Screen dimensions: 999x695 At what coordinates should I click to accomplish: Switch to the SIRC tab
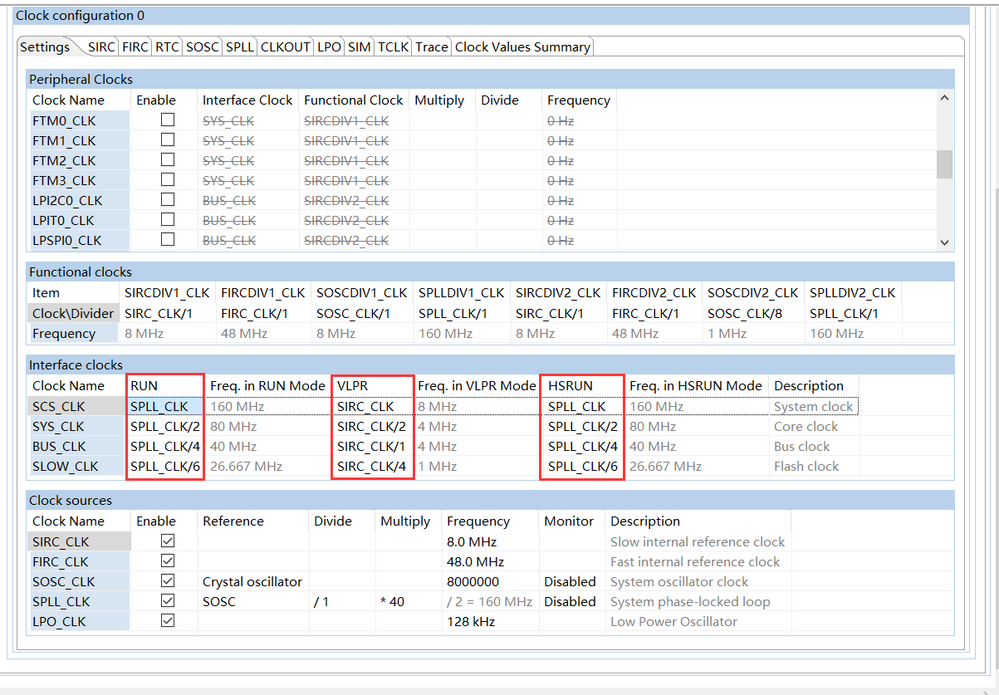coord(101,47)
